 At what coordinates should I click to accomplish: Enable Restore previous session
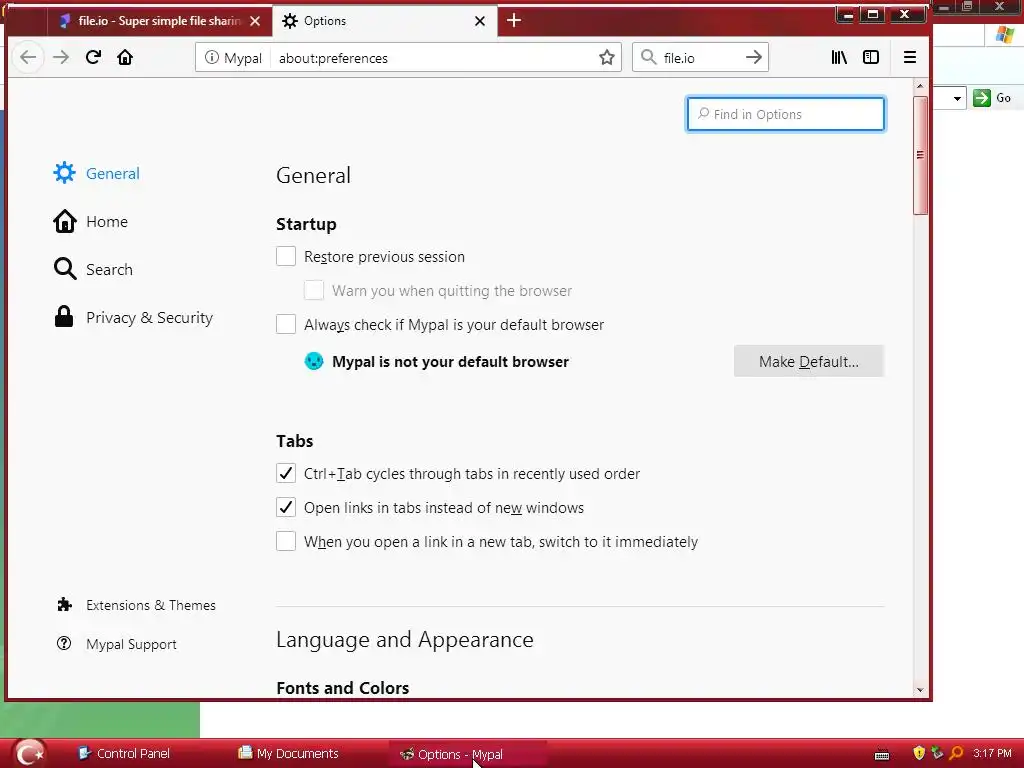pyautogui.click(x=285, y=256)
